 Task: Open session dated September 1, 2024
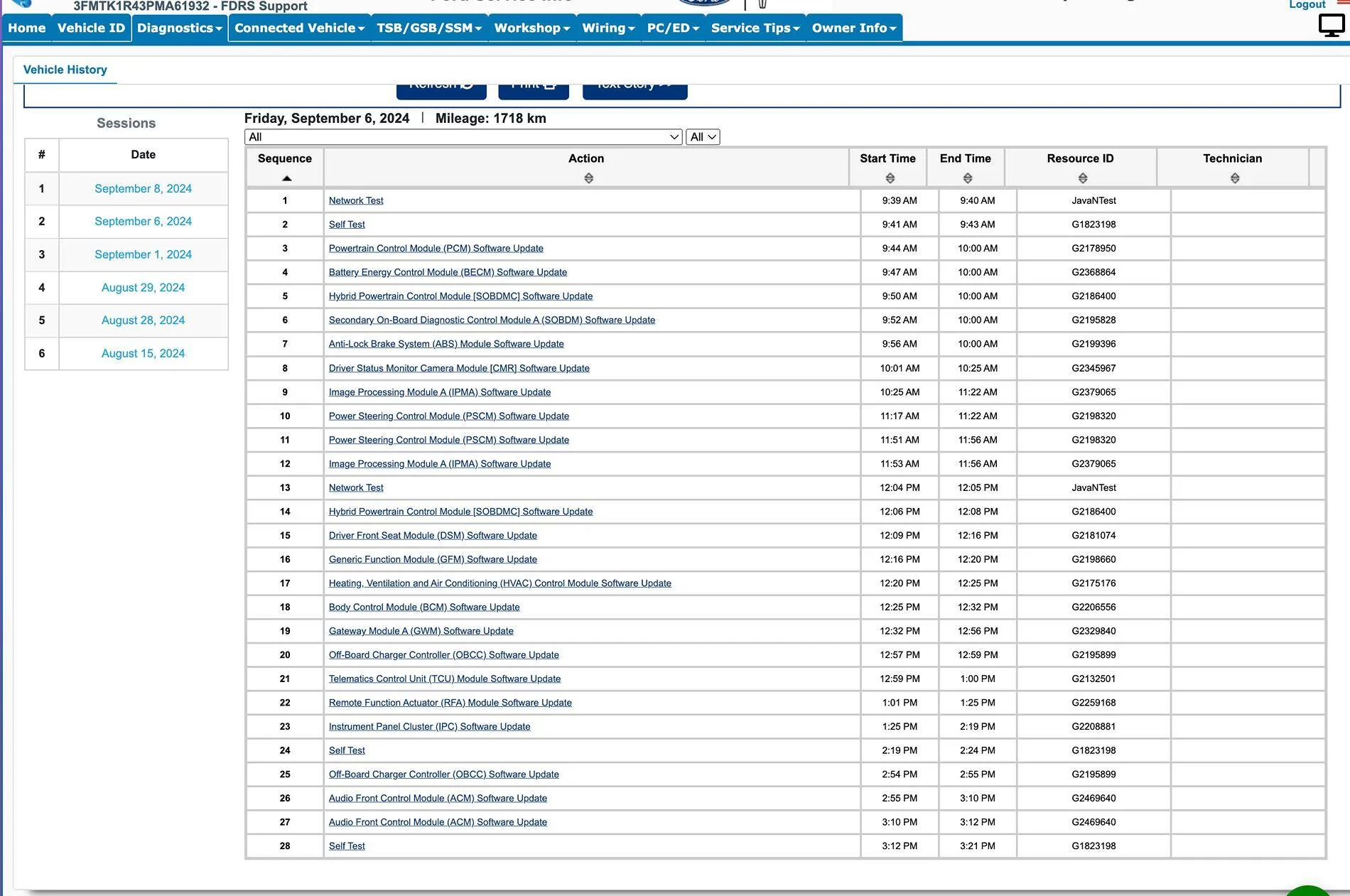143,254
